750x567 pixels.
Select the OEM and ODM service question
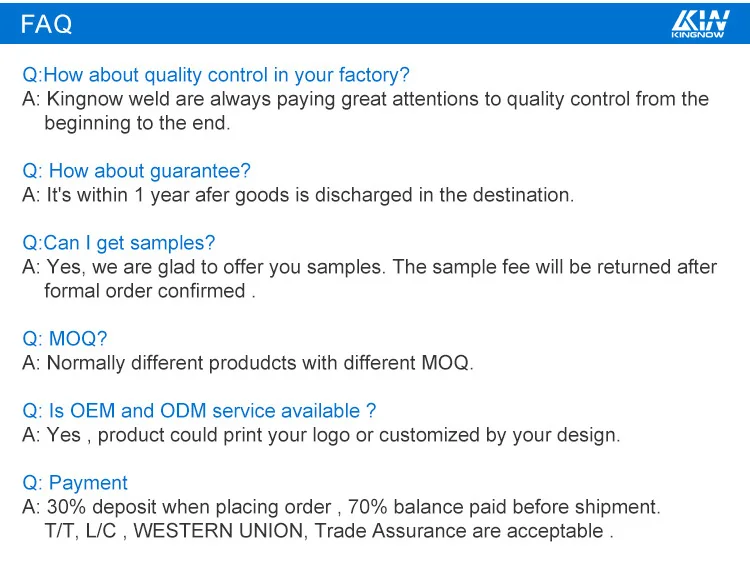tap(199, 411)
